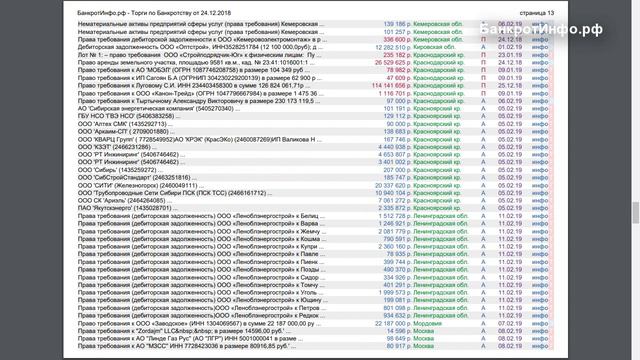Click the date '23.01.19' in the Лот № 1 row
Screen dimensions: 640x360
tap(510, 55)
